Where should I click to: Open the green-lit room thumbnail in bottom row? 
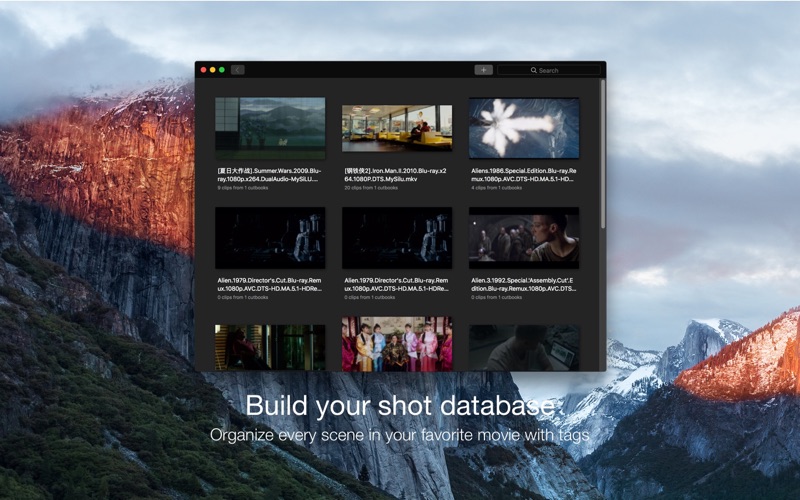tap(270, 347)
